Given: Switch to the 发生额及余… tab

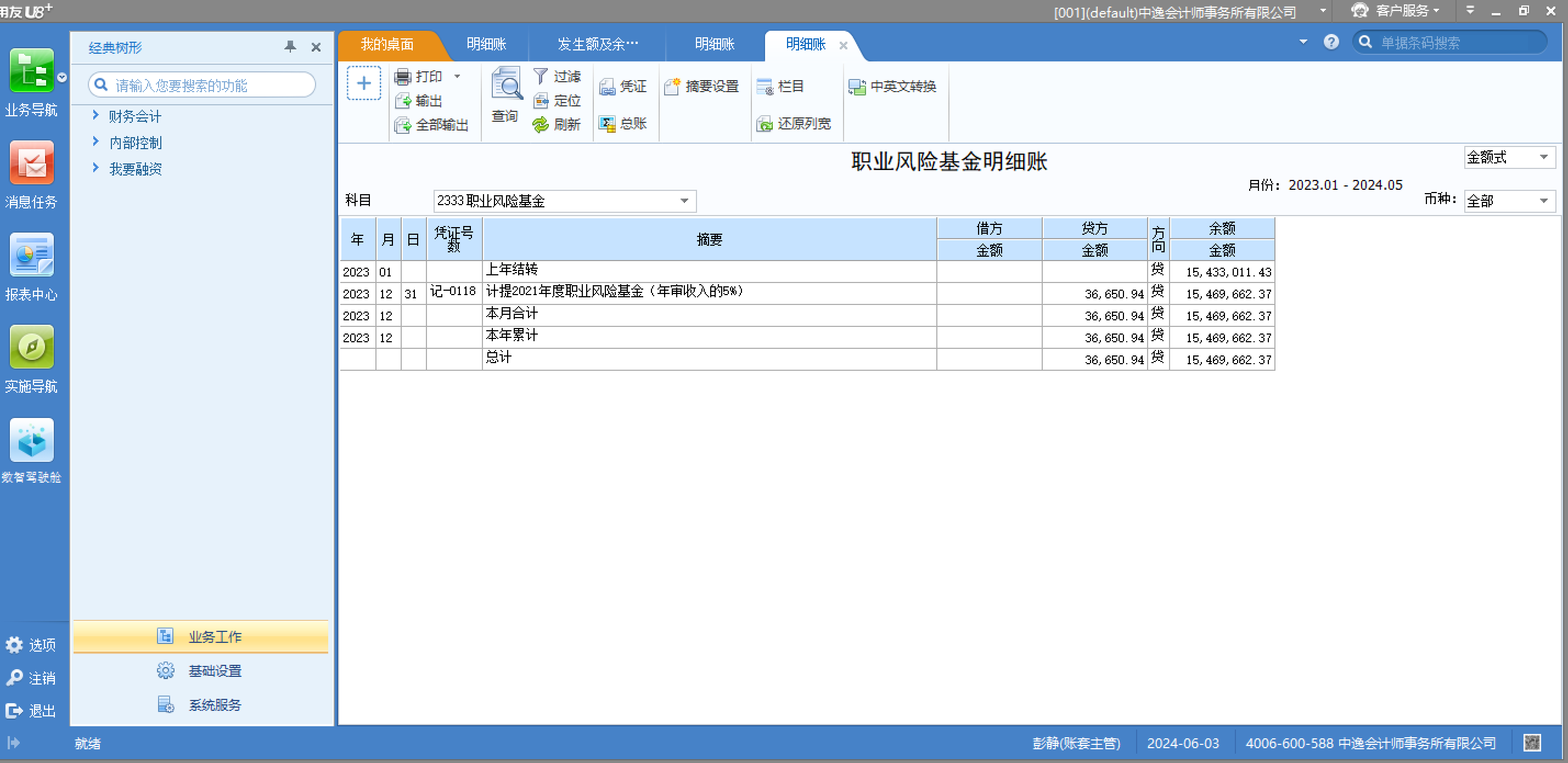Looking at the screenshot, I should 597,44.
